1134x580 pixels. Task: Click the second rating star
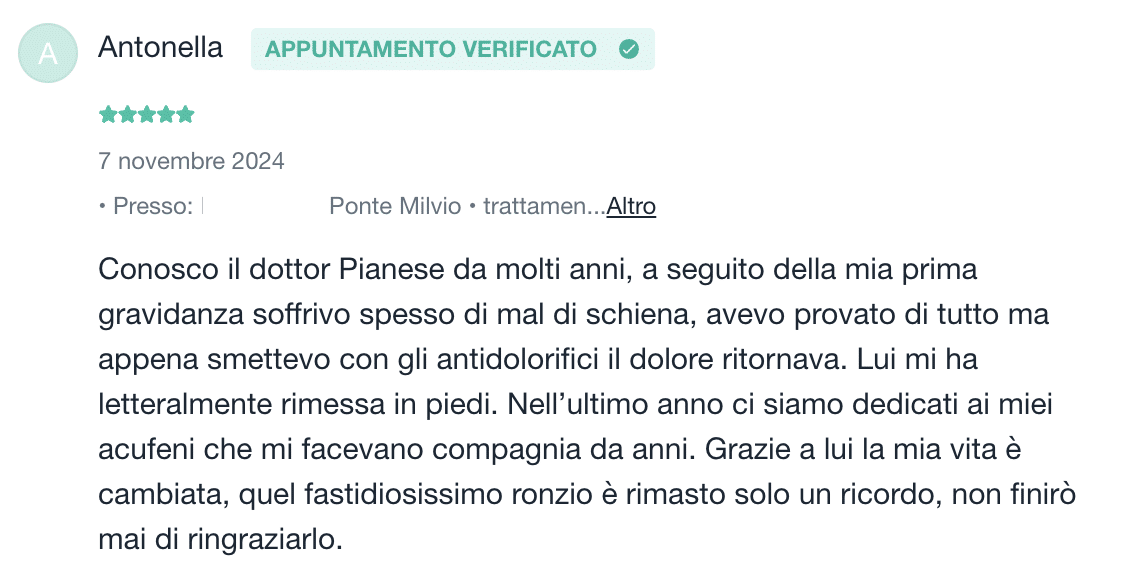(127, 115)
